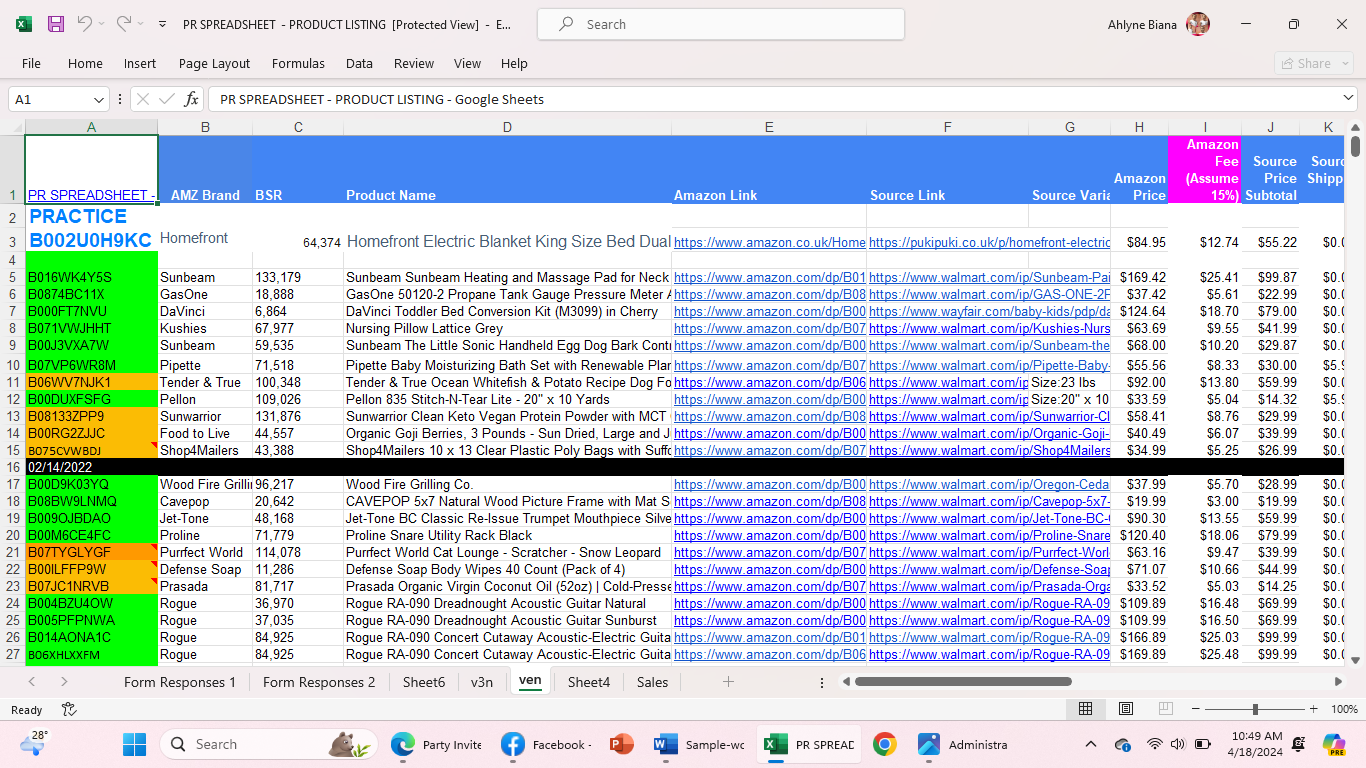1366x768 pixels.
Task: Click the horizontal scrollbar thumb
Action: (x=963, y=682)
